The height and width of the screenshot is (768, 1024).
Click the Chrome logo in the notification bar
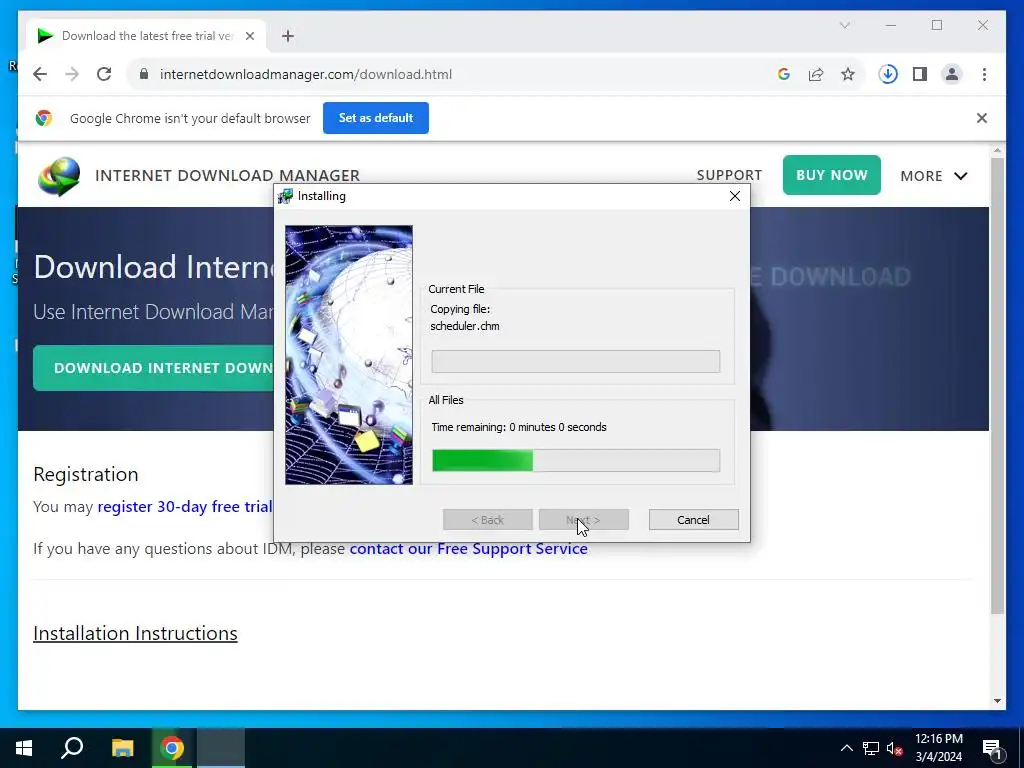coord(44,118)
